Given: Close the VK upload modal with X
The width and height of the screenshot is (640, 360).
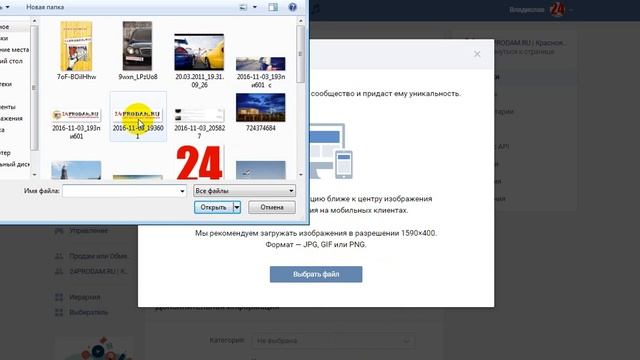Looking at the screenshot, I should pyautogui.click(x=477, y=54).
